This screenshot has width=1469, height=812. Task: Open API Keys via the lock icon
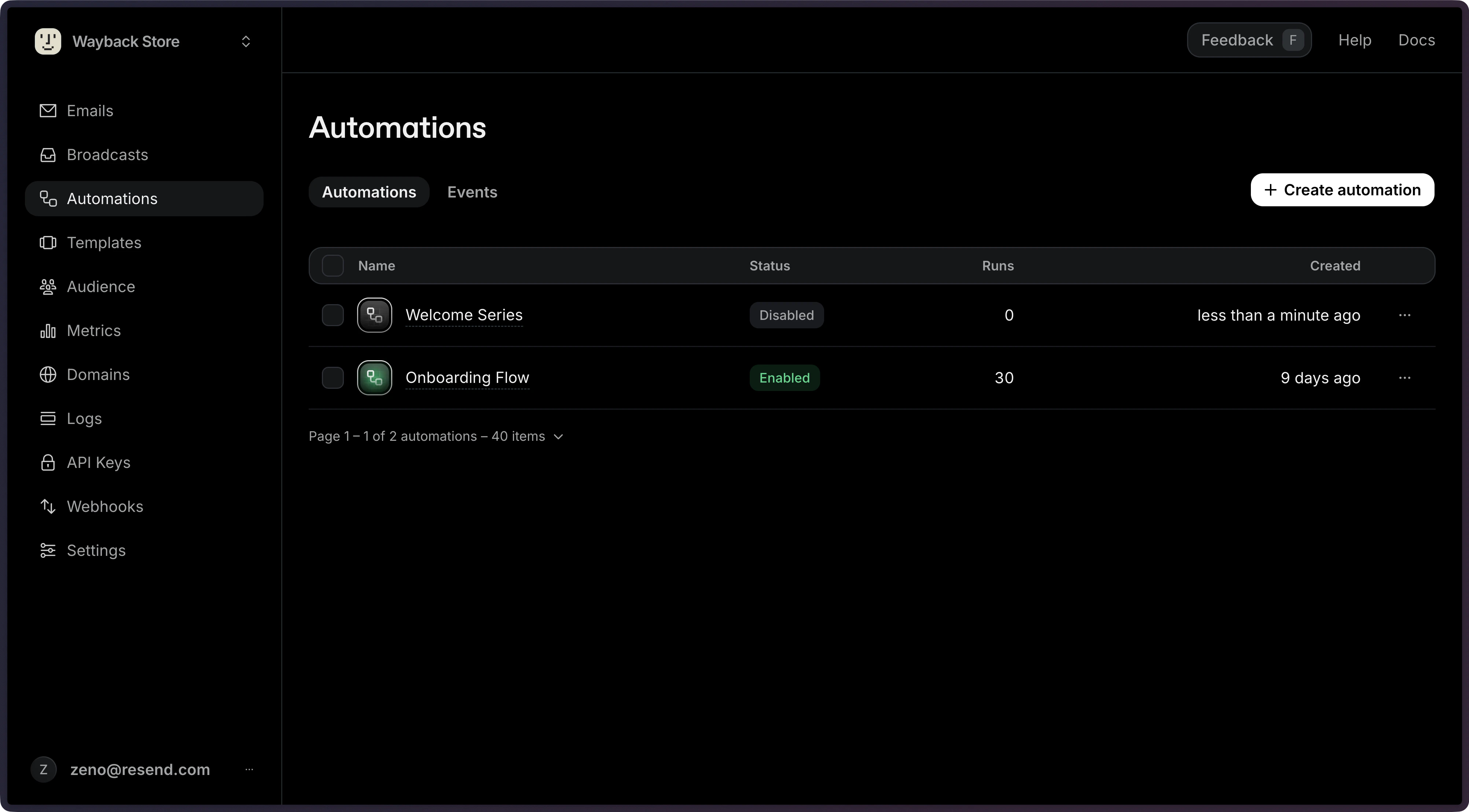point(48,462)
